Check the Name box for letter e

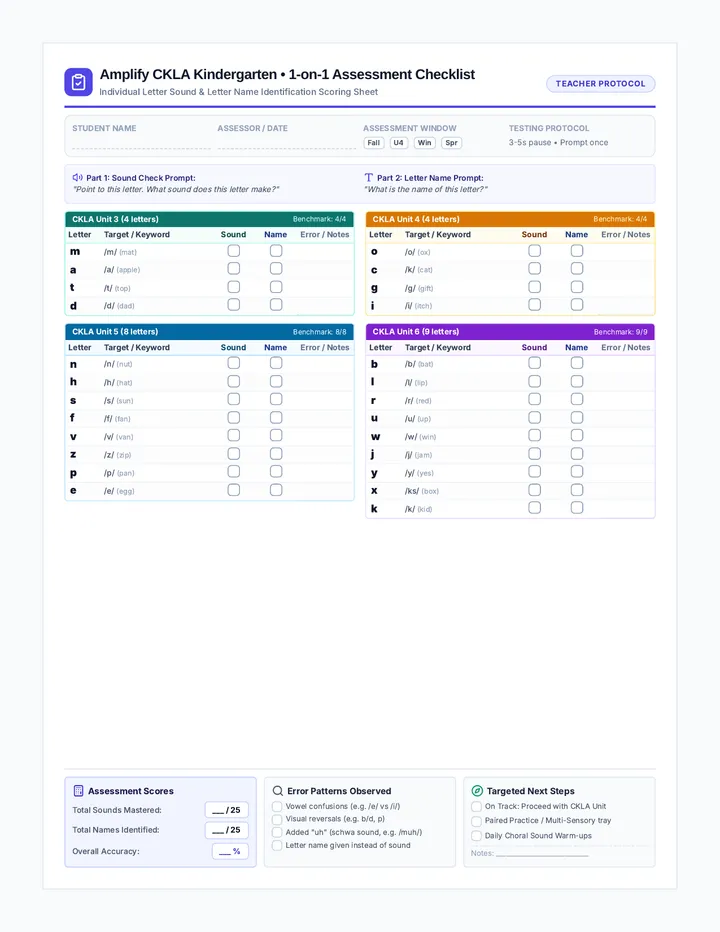click(x=276, y=490)
